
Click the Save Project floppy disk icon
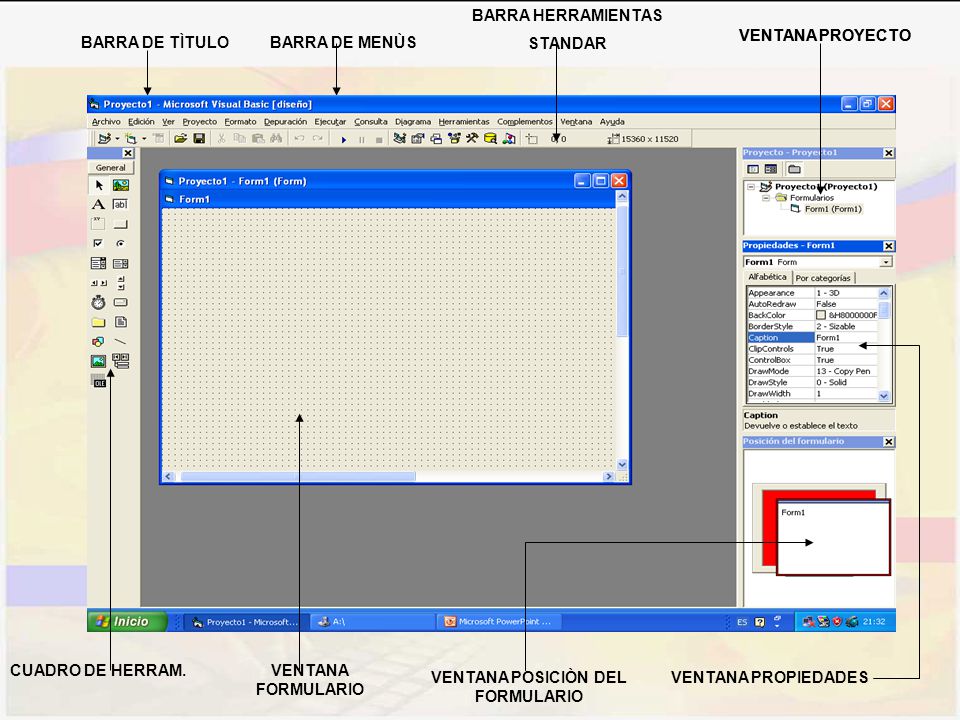(x=199, y=139)
